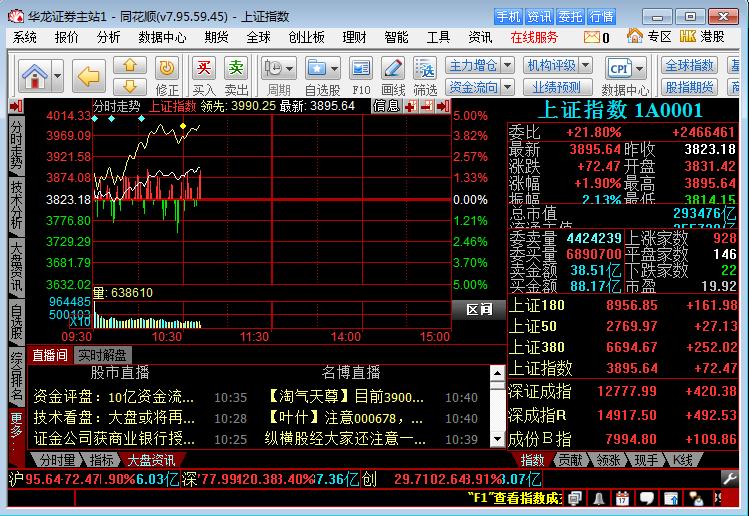The height and width of the screenshot is (516, 749).
Task: Click the multi-window monitor icon in status bar
Action: 575,499
